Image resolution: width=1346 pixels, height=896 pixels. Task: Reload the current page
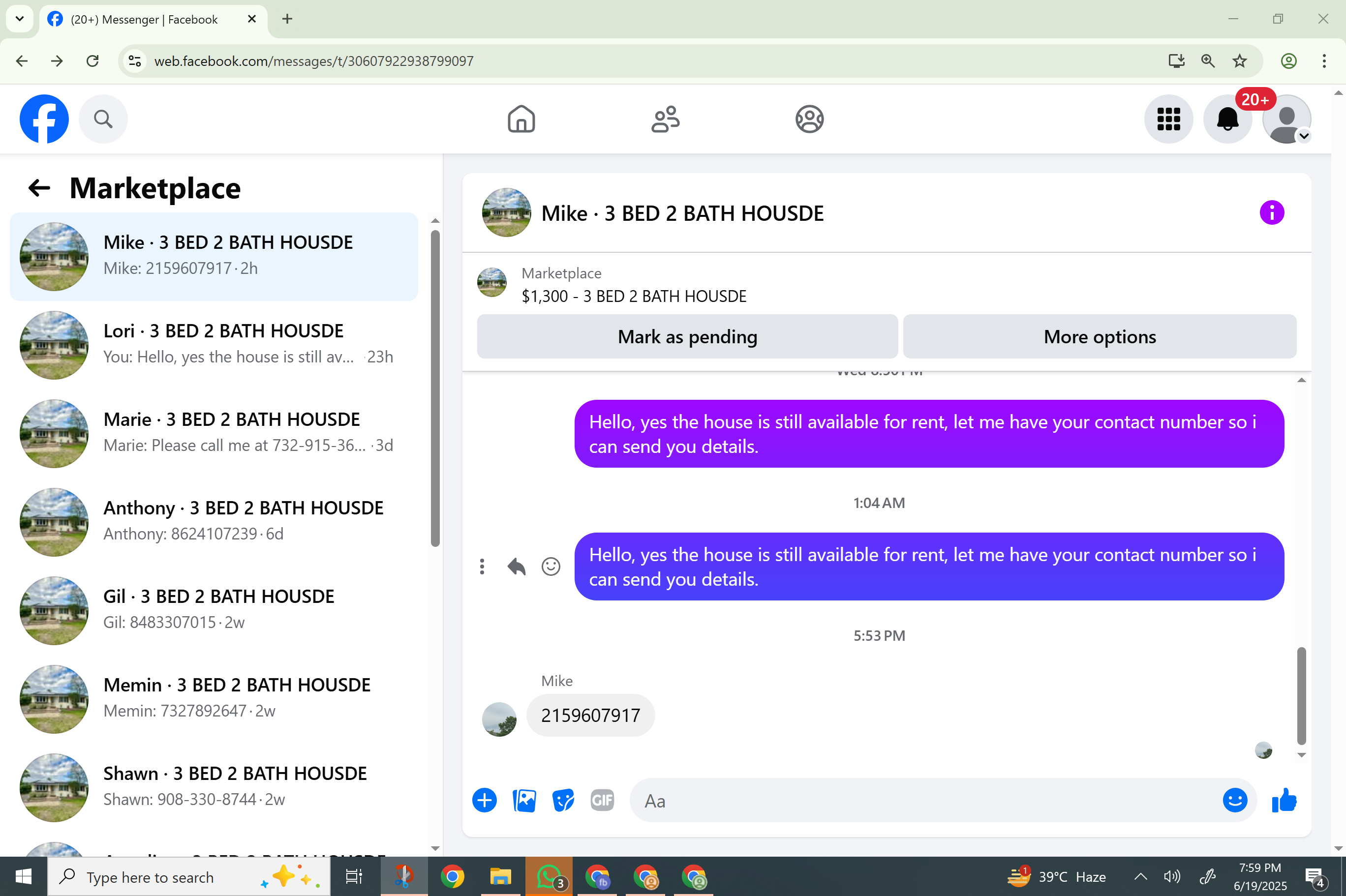coord(92,60)
